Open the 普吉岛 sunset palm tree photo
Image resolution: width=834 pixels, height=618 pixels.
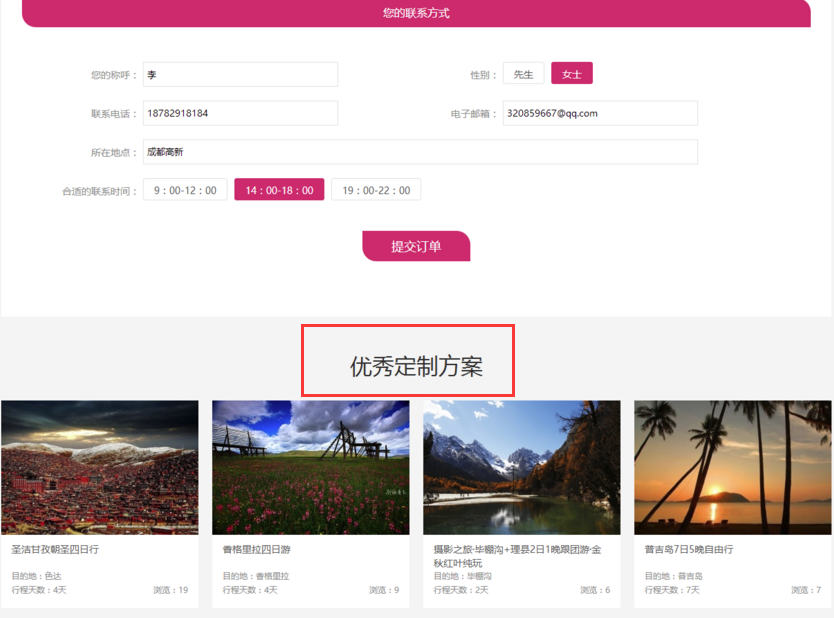(x=733, y=467)
